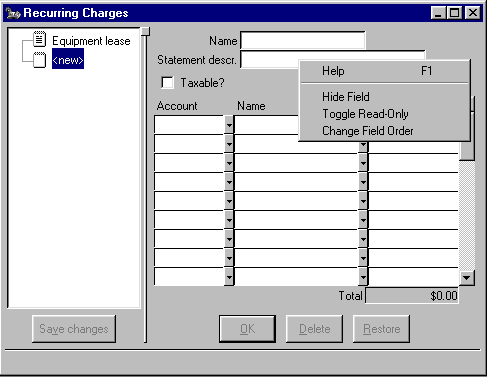Expand the fifth row's Account dropdown
Image resolution: width=487 pixels, height=377 pixels.
click(x=229, y=201)
